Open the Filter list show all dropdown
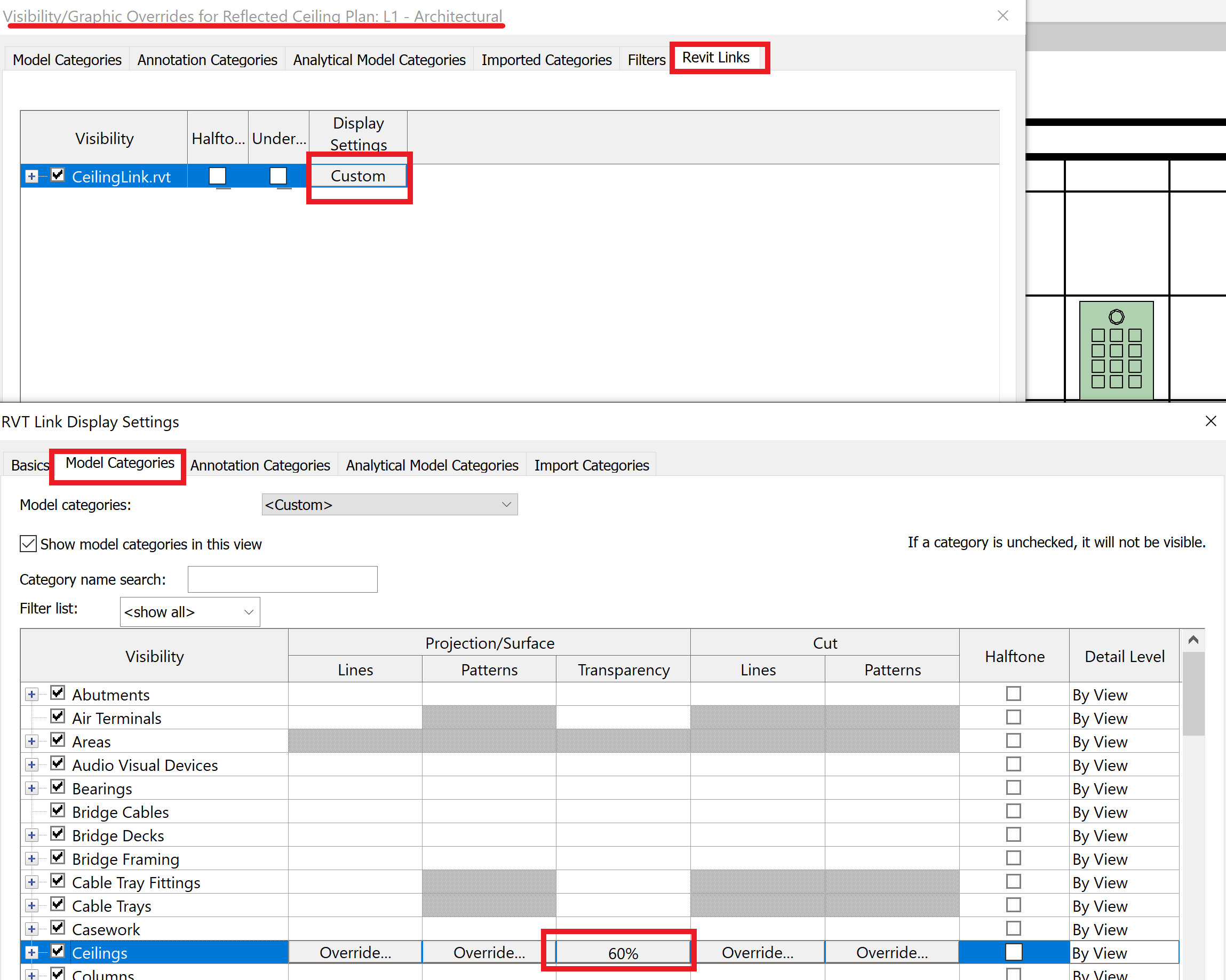The width and height of the screenshot is (1226, 980). tap(190, 612)
